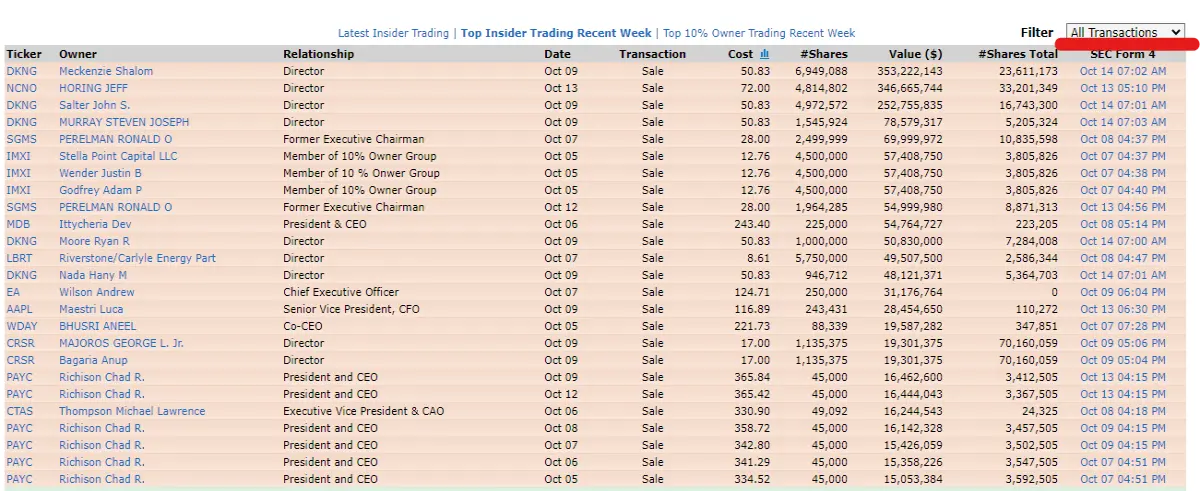Open owner Moore Ryan R
1200x491 pixels.
(94, 241)
